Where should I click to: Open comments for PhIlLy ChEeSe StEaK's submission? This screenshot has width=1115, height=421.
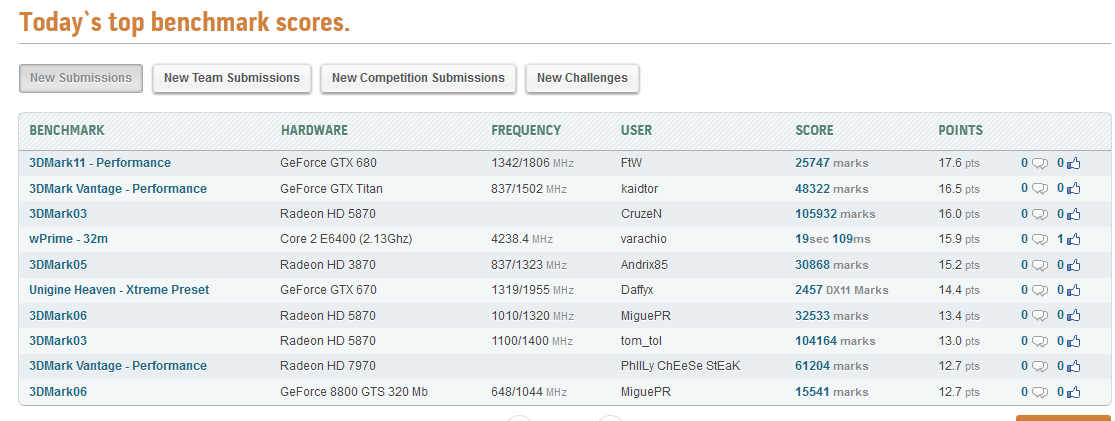coord(1040,366)
